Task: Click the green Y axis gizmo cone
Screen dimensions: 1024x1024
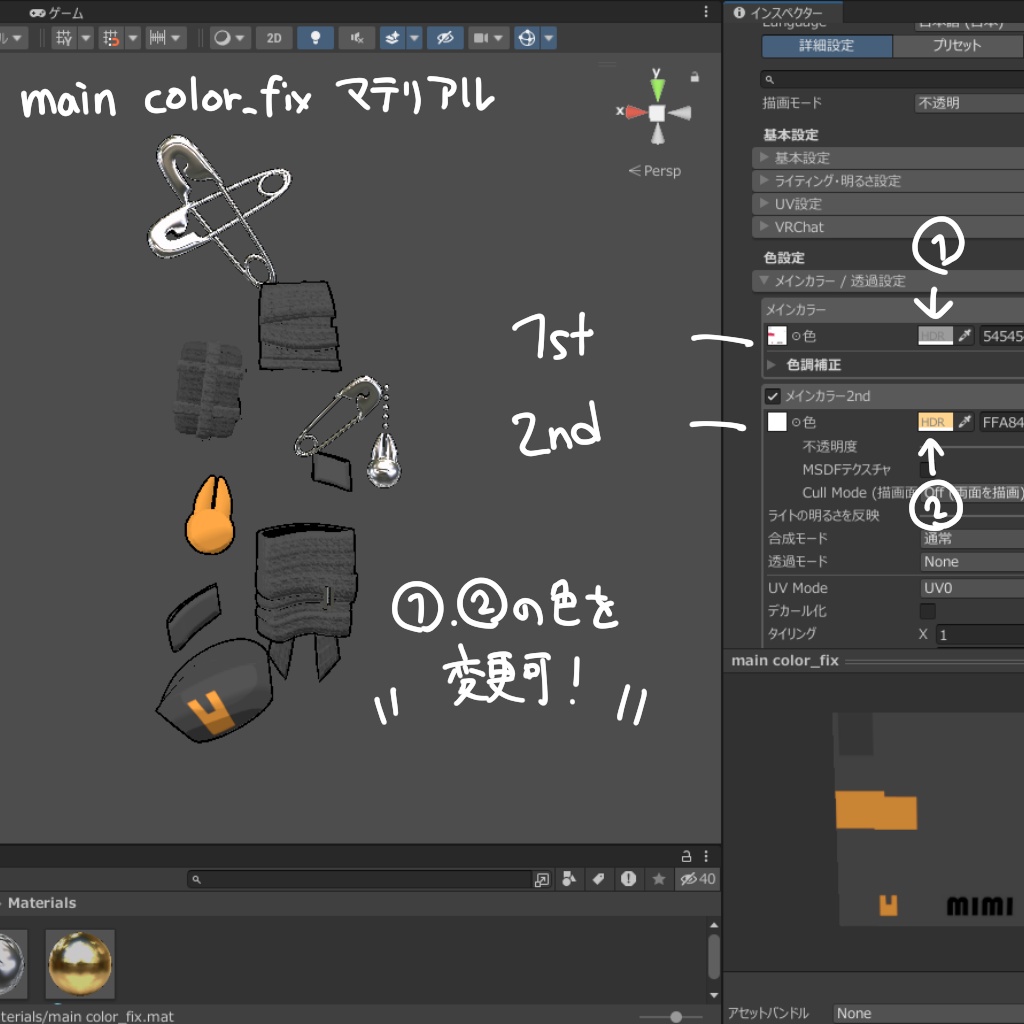Action: (x=658, y=89)
